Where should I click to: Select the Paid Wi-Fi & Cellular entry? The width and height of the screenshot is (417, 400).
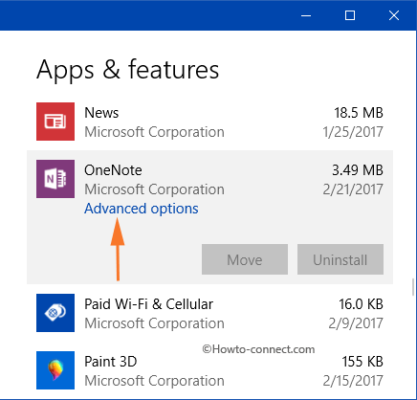149,304
